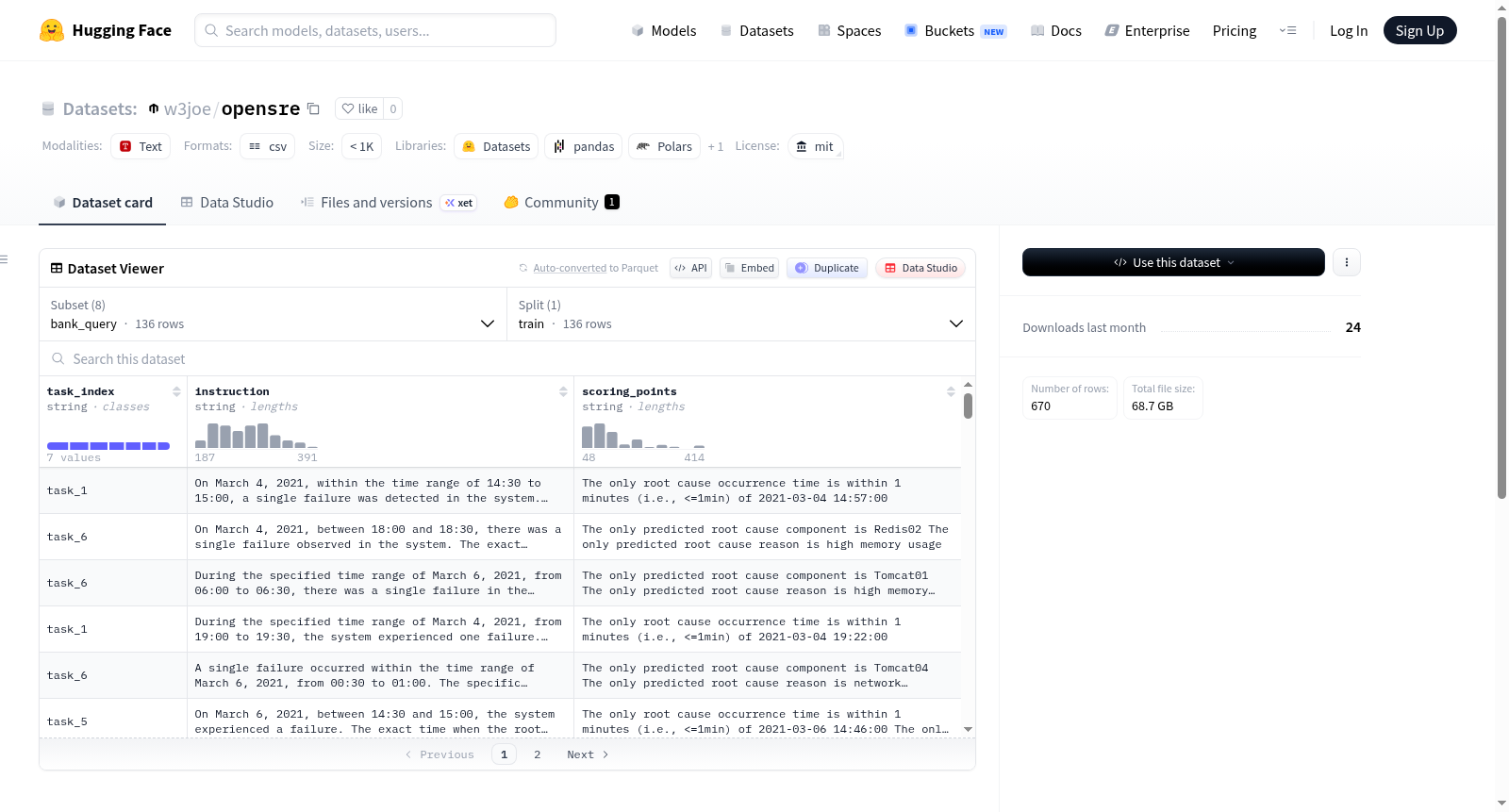1509x812 pixels.
Task: Select the cell mentioning Tomcat04
Action: point(768,675)
